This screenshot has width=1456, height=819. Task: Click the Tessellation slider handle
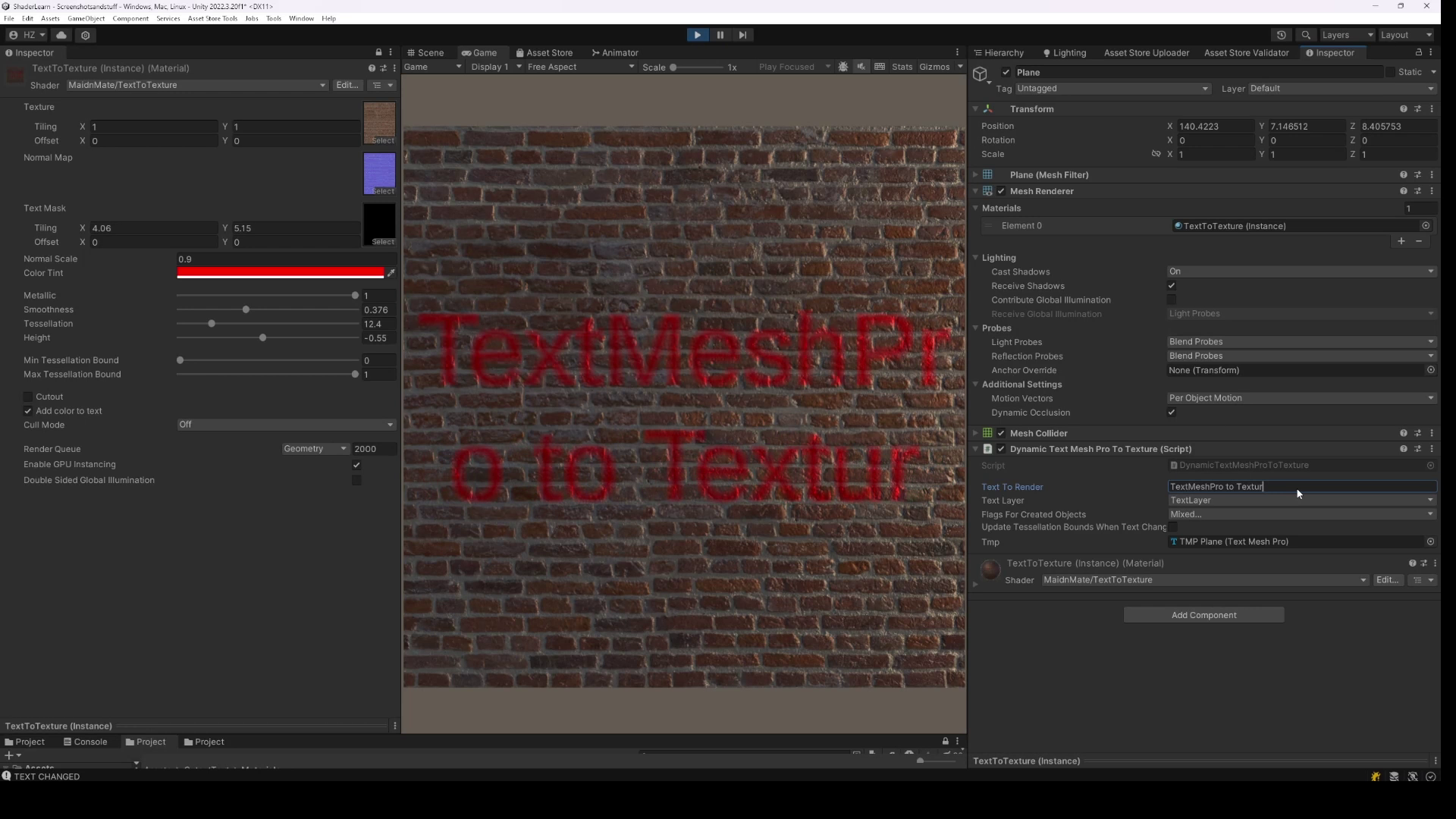click(x=212, y=324)
